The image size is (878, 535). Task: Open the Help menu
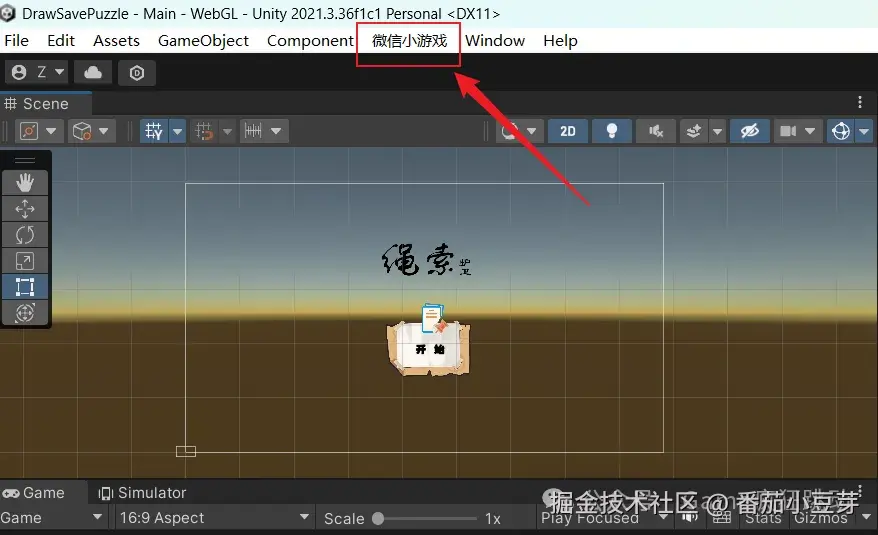tap(560, 41)
